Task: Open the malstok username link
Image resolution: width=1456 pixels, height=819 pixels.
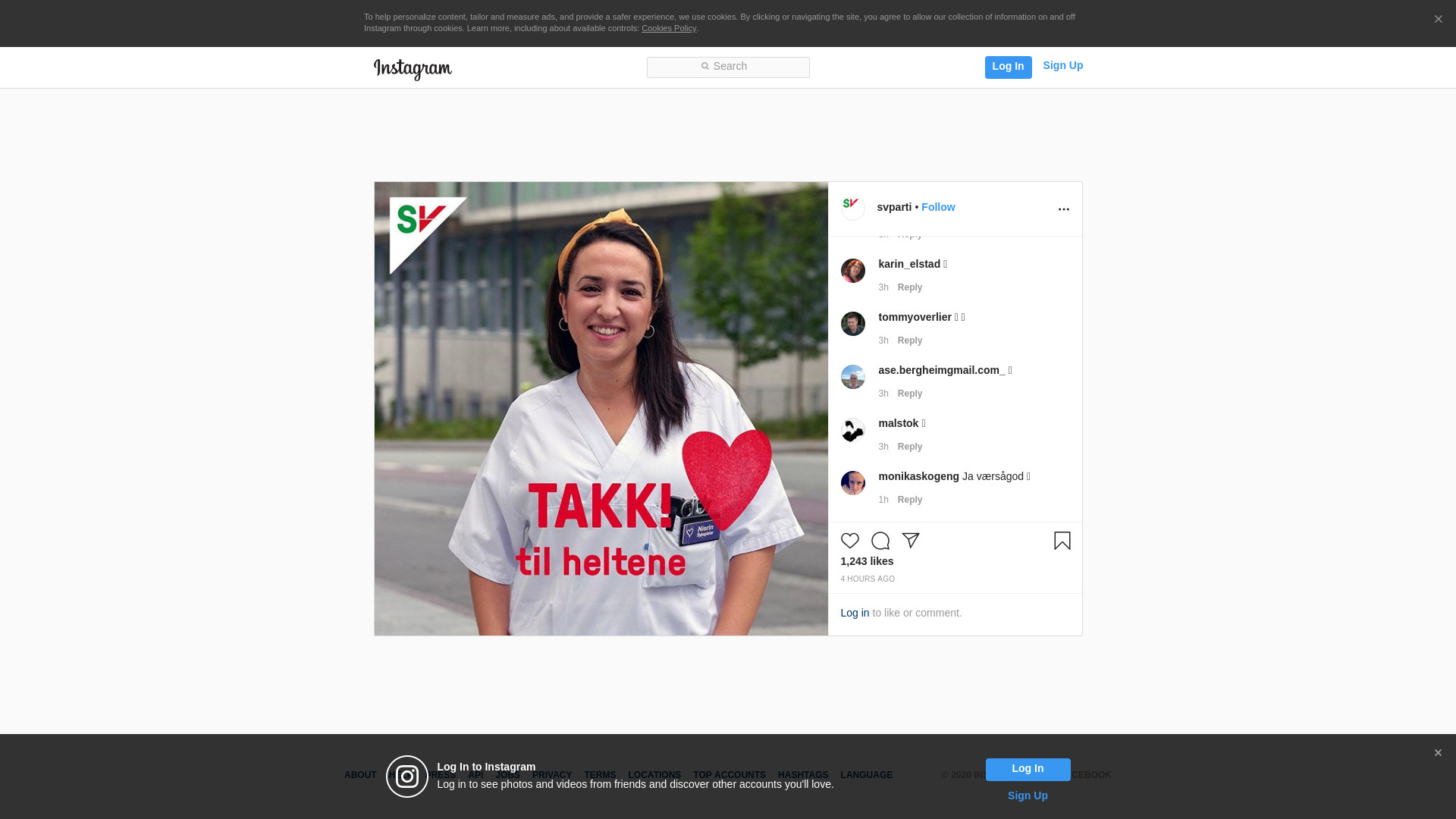Action: 899,423
